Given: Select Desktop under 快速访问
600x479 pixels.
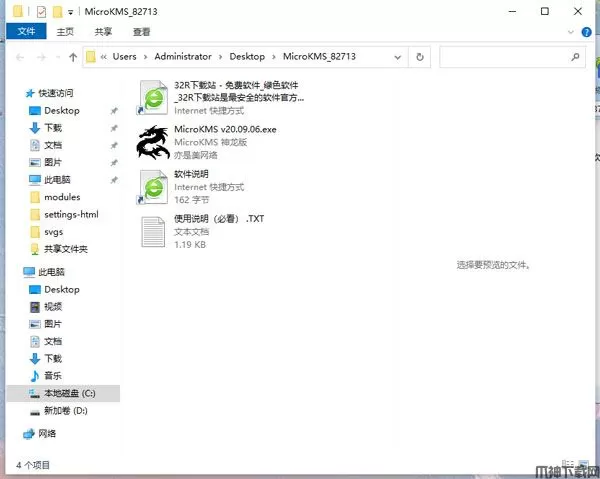Looking at the screenshot, I should click(62, 111).
